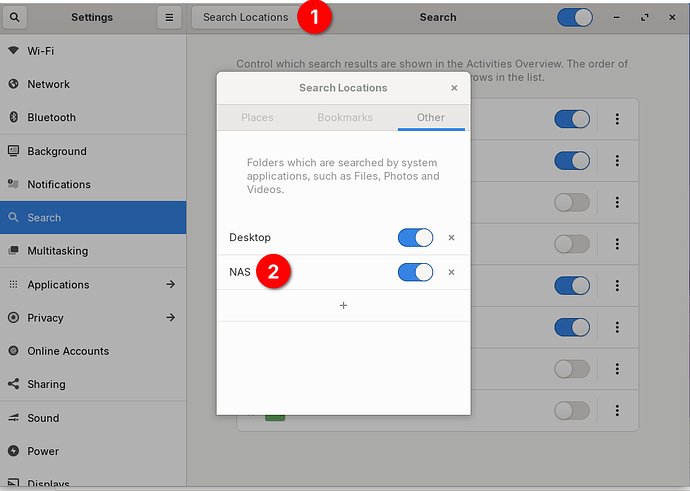Remove the Desktop search location
This screenshot has width=690, height=491.
pos(451,238)
